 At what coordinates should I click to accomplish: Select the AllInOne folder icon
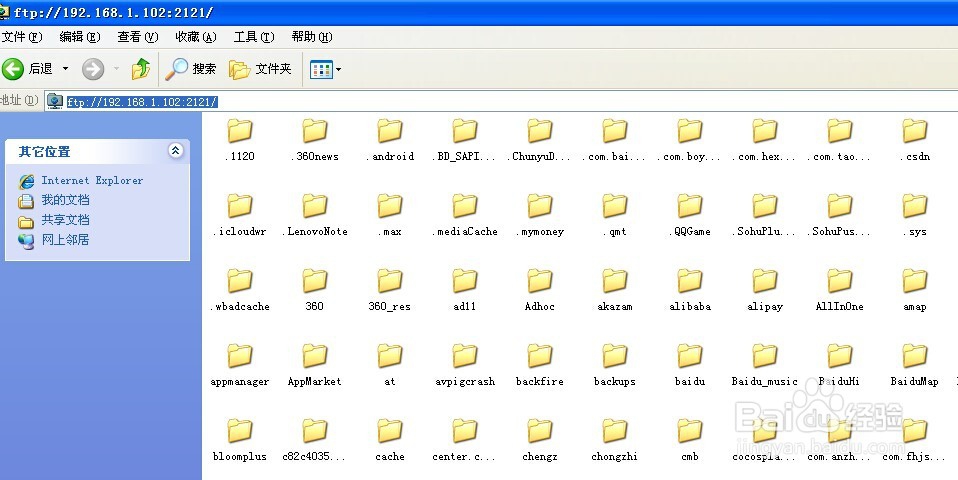click(839, 281)
